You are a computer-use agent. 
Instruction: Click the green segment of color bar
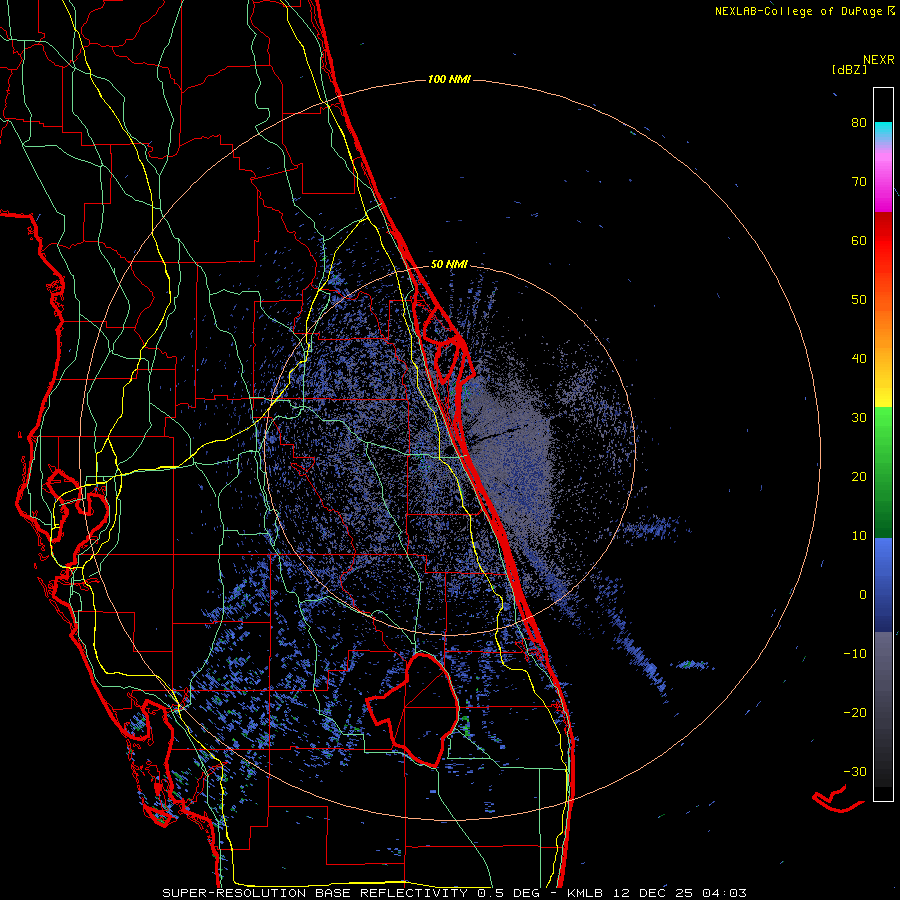tap(883, 472)
